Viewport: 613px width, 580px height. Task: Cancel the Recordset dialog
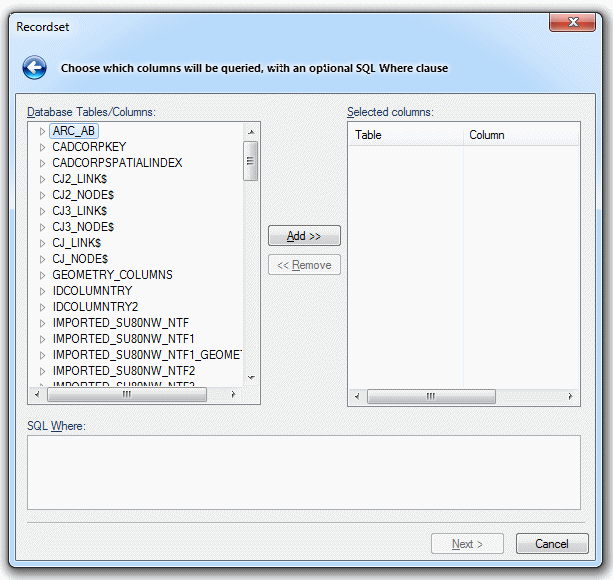click(x=552, y=544)
